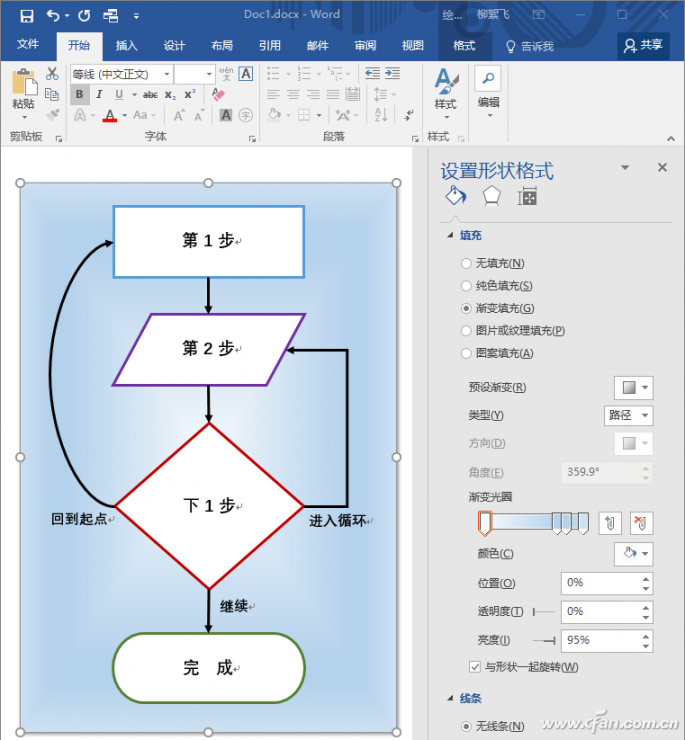Image resolution: width=685 pixels, height=740 pixels.
Task: Select the last gradient stop on slider
Action: [584, 523]
